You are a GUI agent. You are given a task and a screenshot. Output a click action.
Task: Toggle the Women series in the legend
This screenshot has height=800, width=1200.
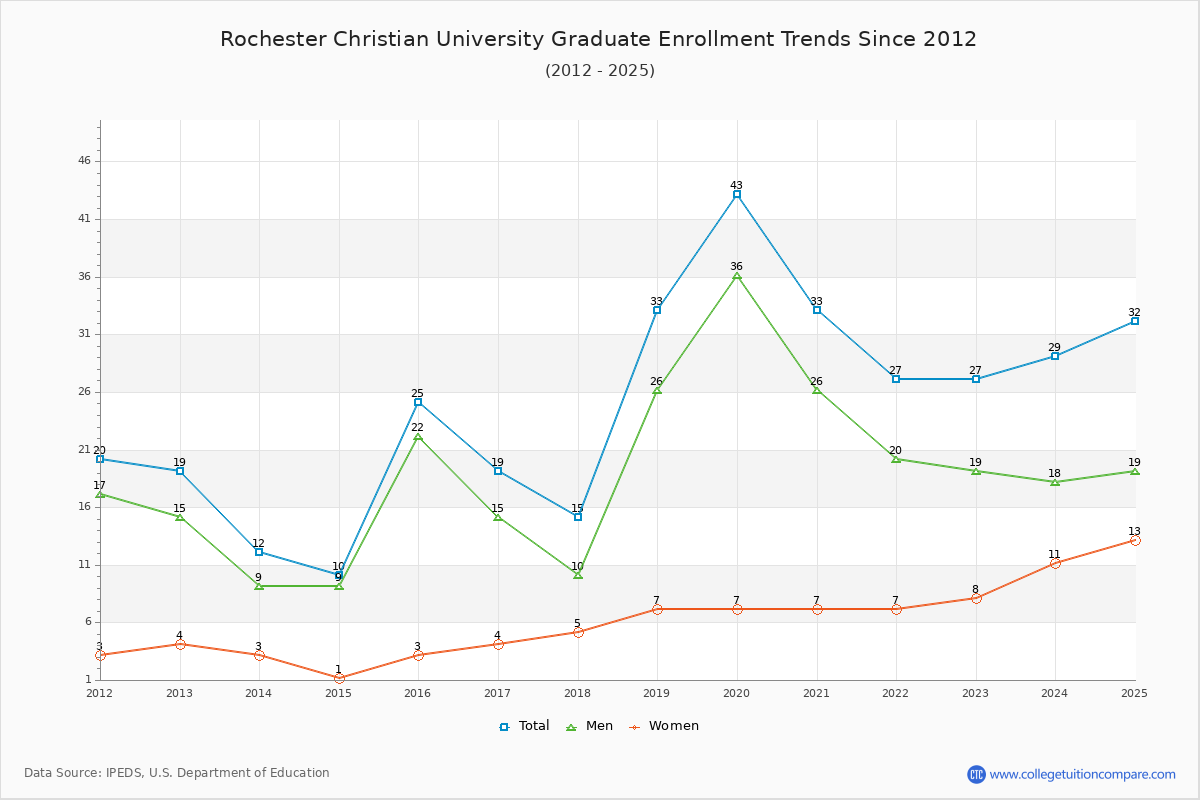click(664, 726)
